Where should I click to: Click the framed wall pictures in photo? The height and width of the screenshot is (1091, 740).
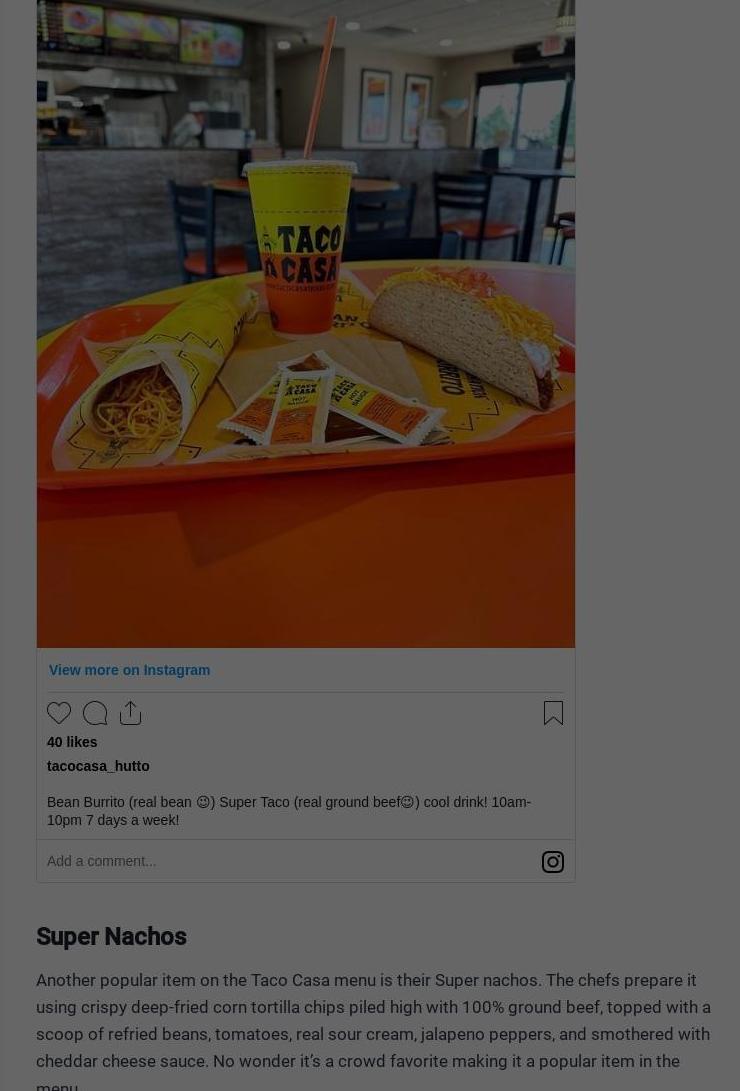395,106
